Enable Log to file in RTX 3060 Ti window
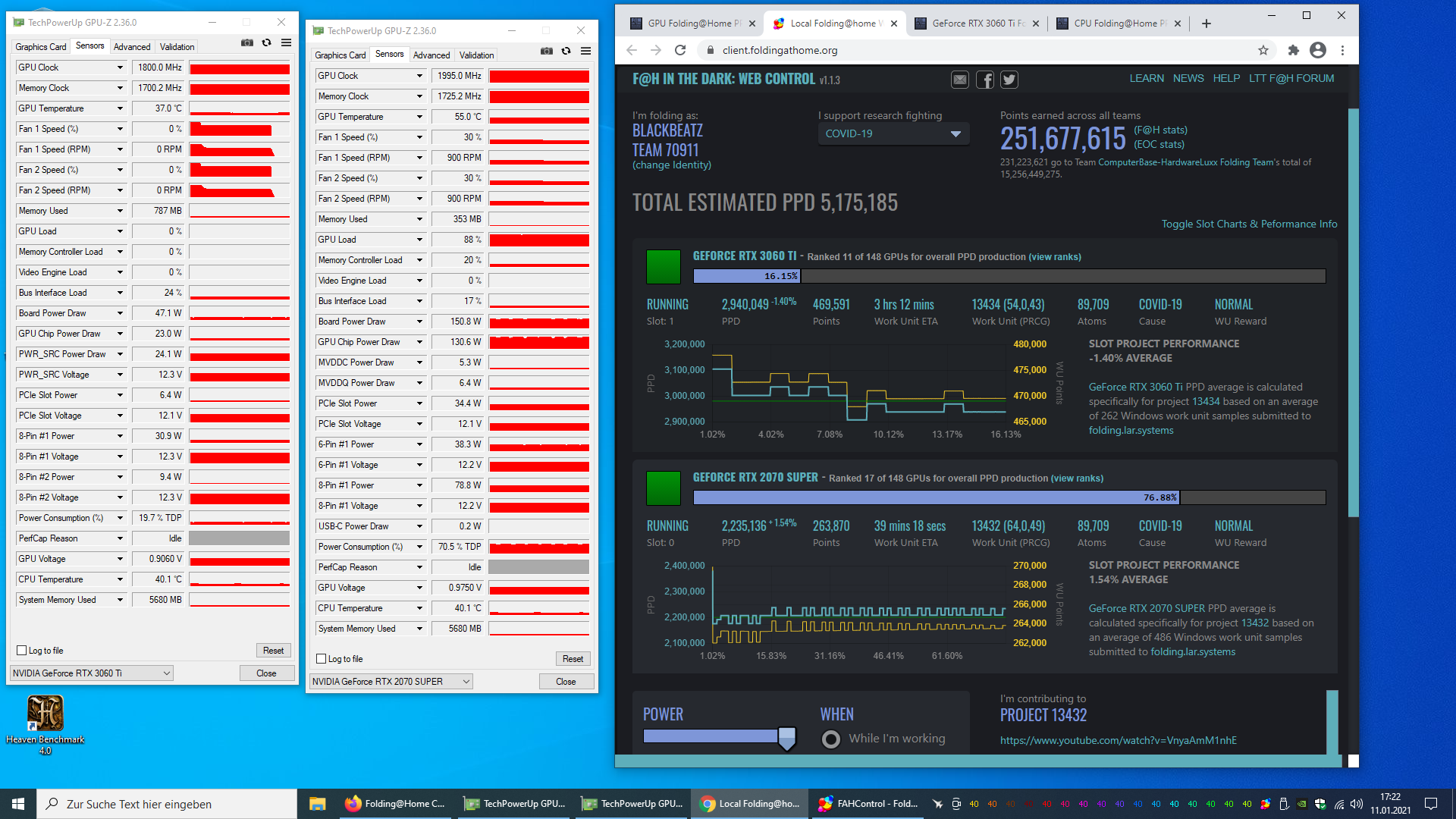The height and width of the screenshot is (819, 1456). pyautogui.click(x=22, y=651)
